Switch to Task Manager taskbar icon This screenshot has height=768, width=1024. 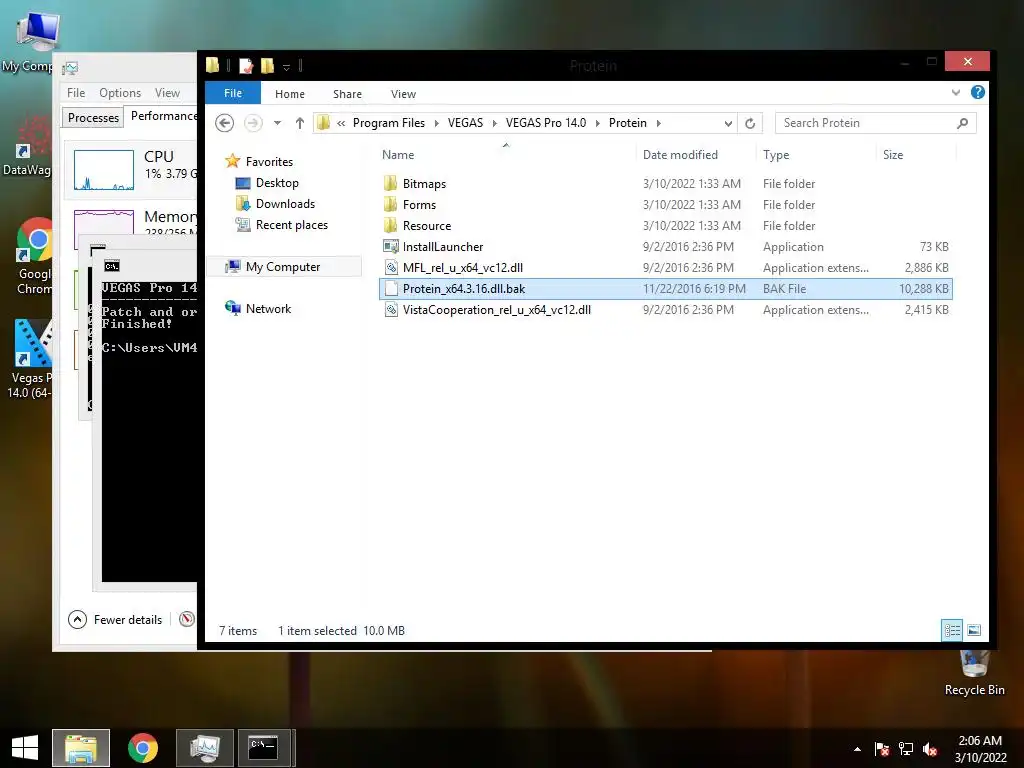pos(205,748)
